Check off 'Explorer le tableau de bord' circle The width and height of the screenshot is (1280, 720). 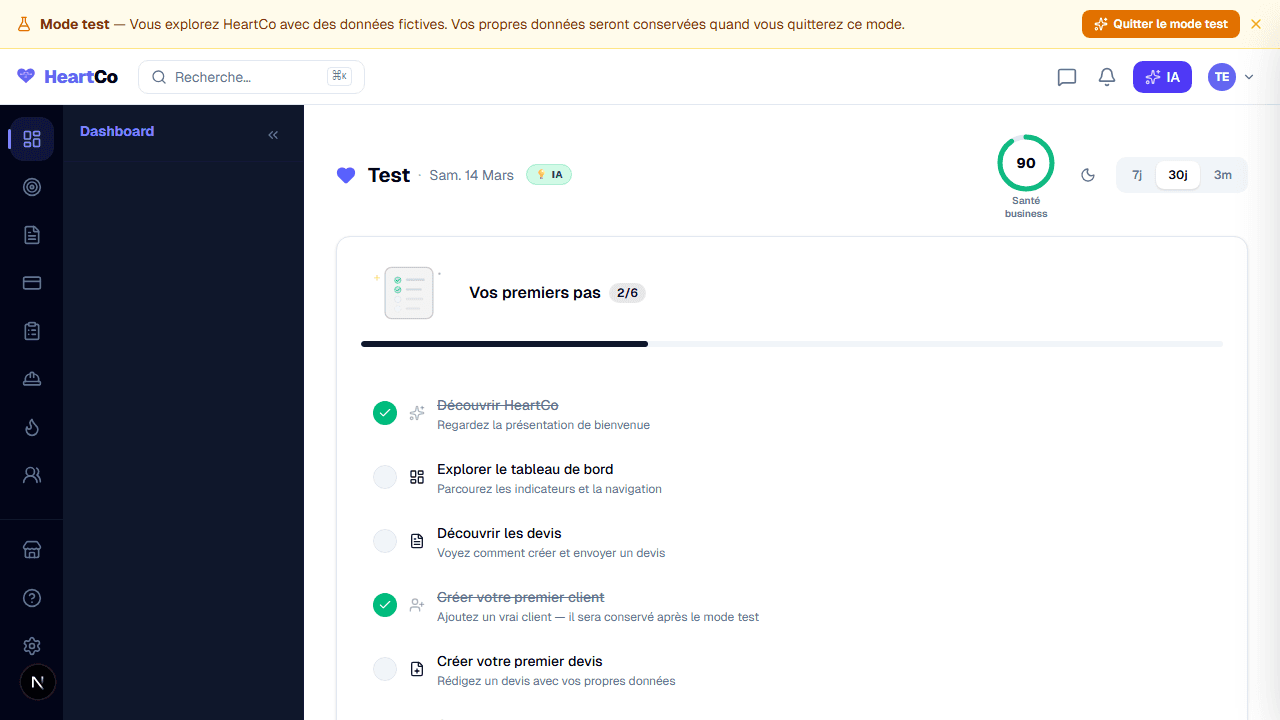385,477
